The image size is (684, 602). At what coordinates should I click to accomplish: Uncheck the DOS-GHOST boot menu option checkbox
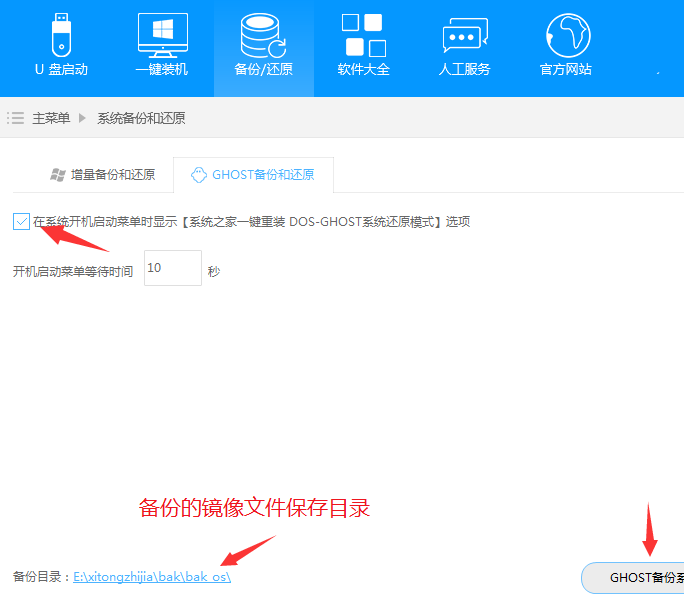pyautogui.click(x=22, y=221)
